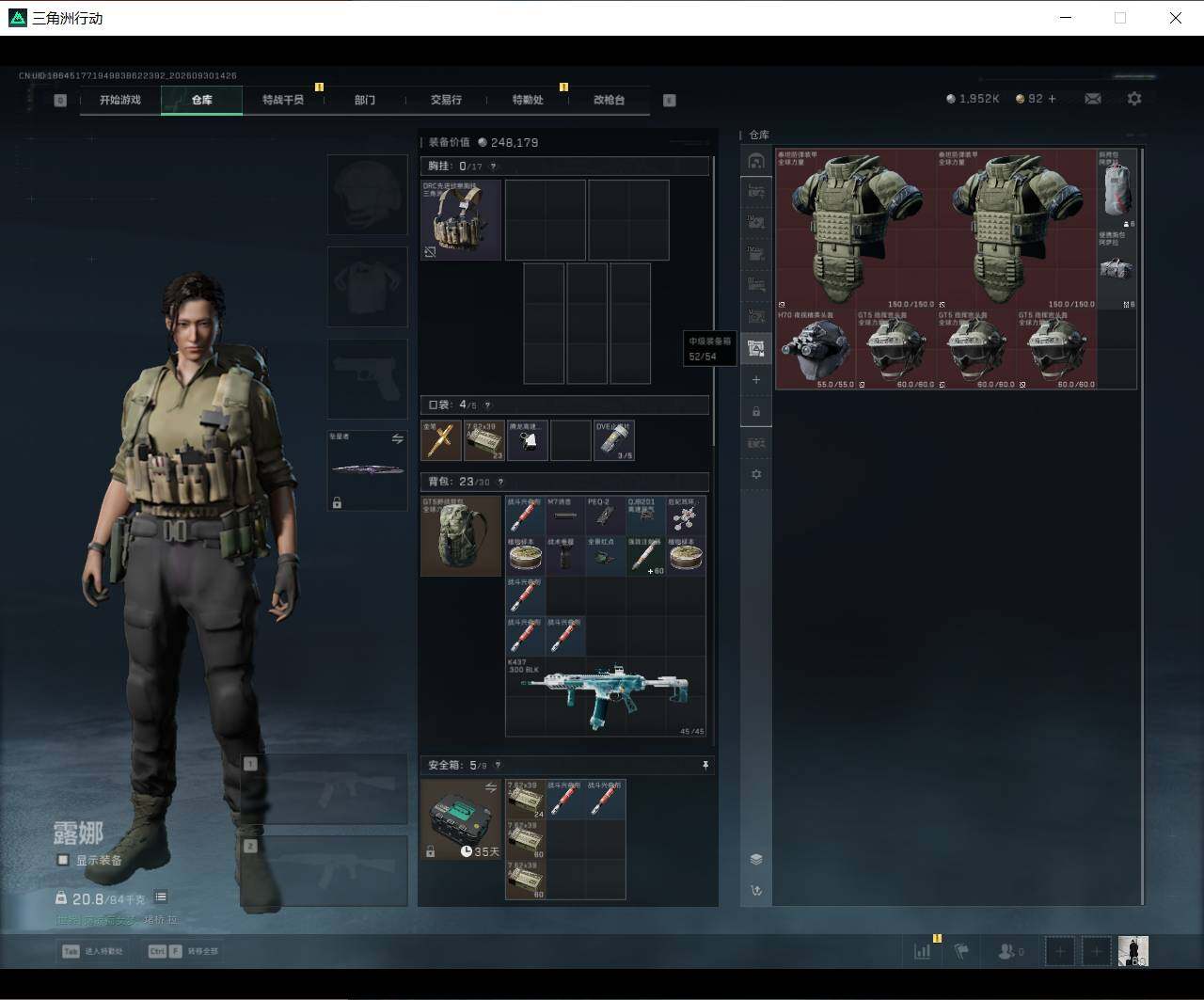
Task: Click the help icon next to 背包
Action: [500, 482]
